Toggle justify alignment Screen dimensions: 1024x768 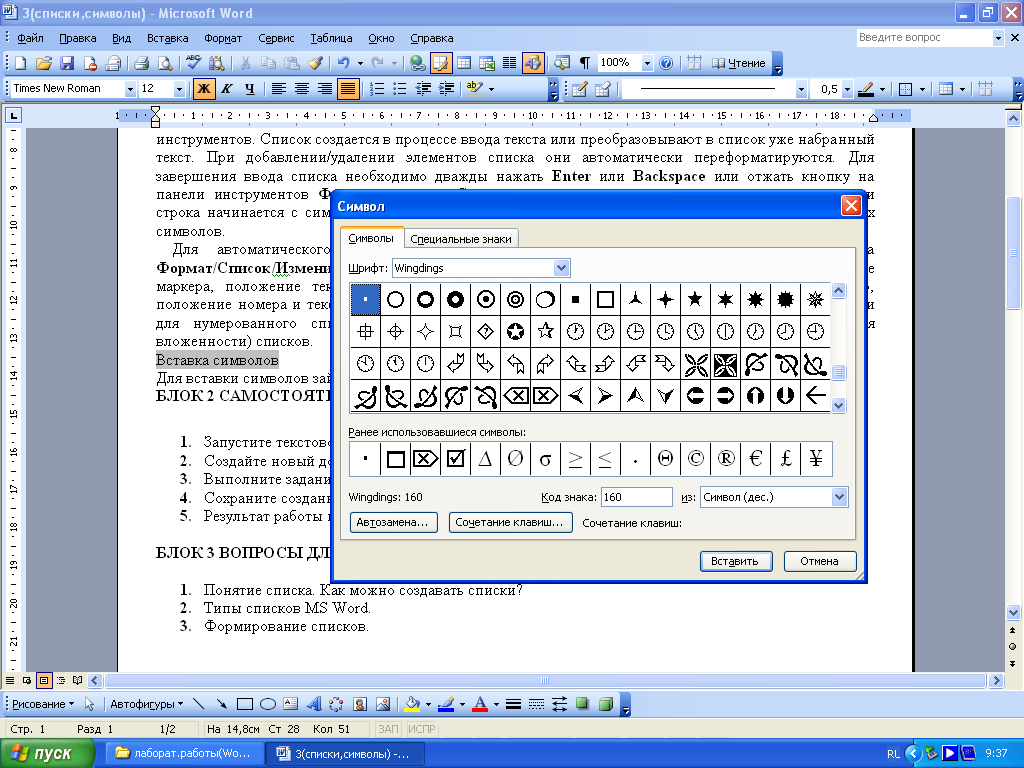348,89
